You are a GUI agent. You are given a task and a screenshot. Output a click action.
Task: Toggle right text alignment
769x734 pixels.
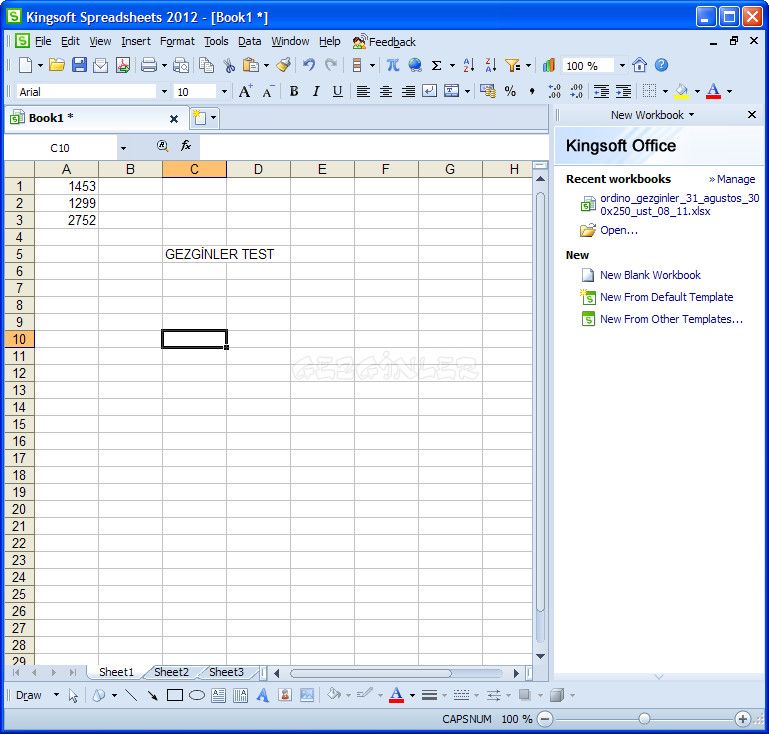click(408, 91)
